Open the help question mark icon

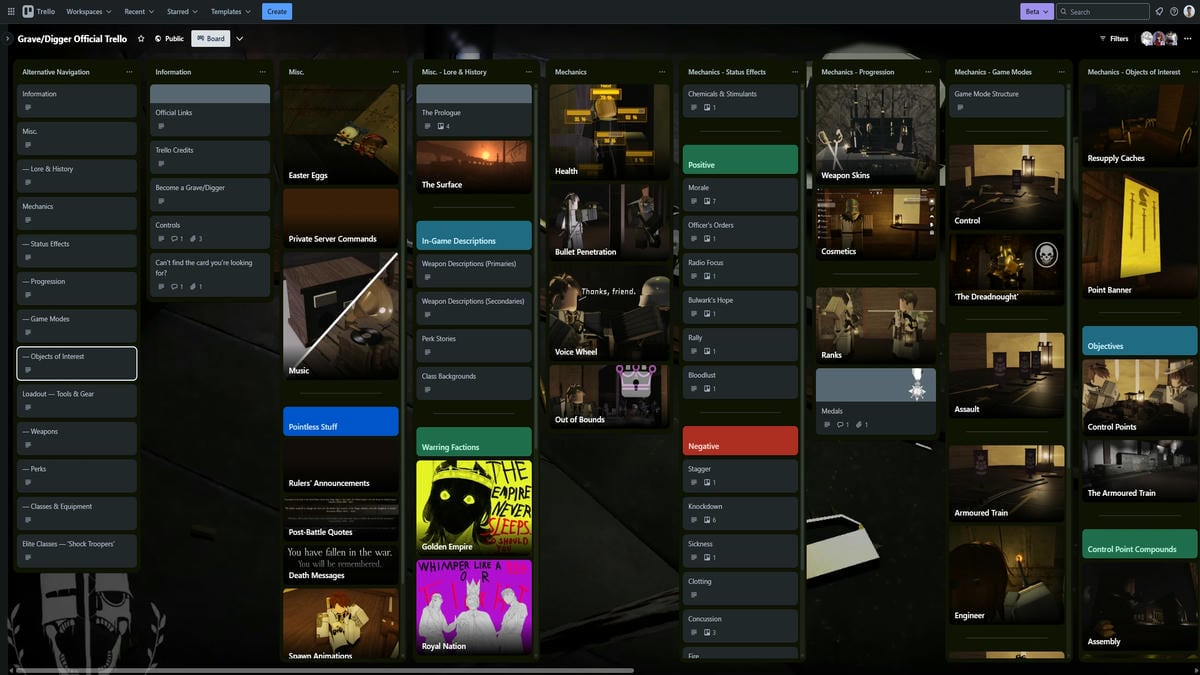[x=1174, y=11]
